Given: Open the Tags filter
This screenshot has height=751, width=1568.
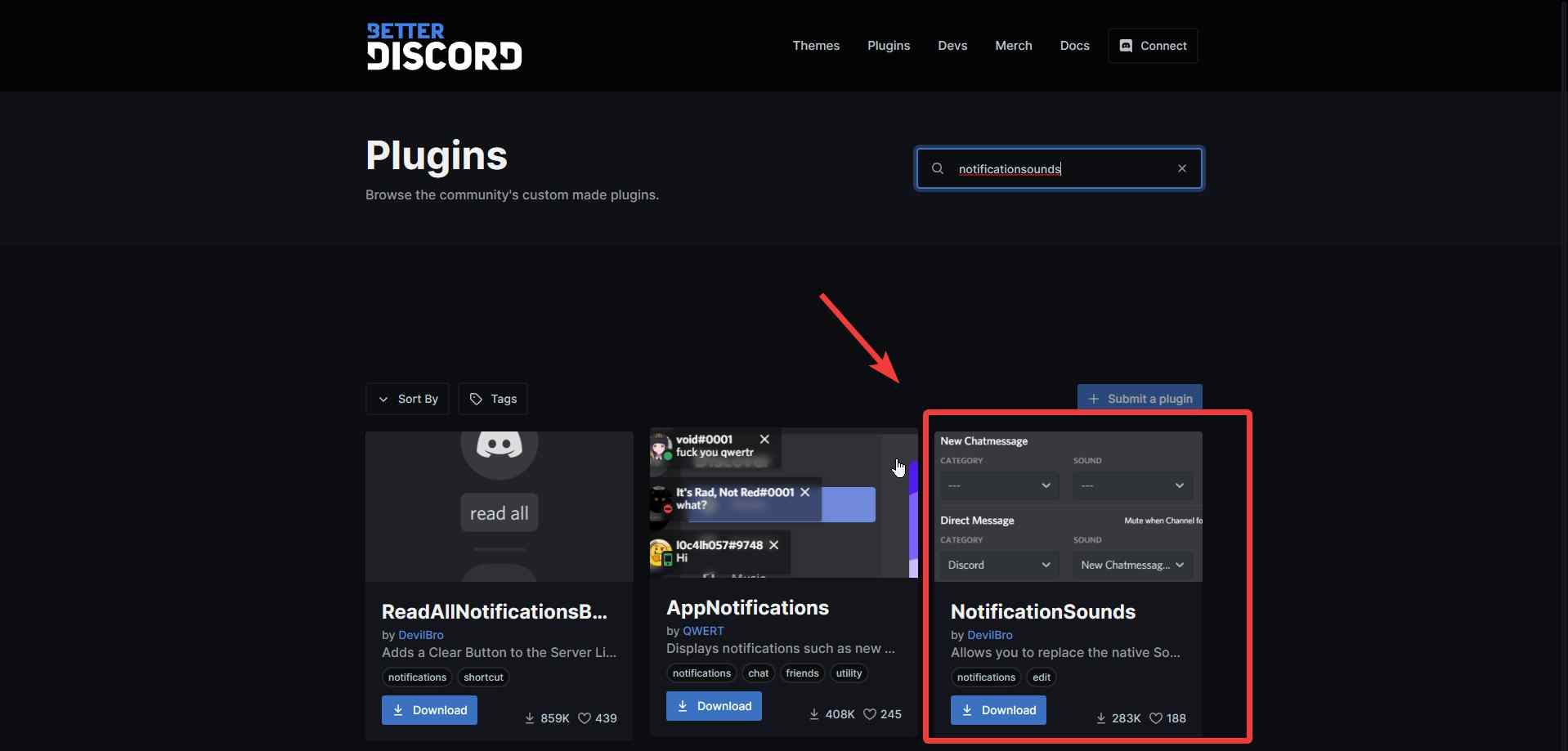Looking at the screenshot, I should click(x=493, y=399).
